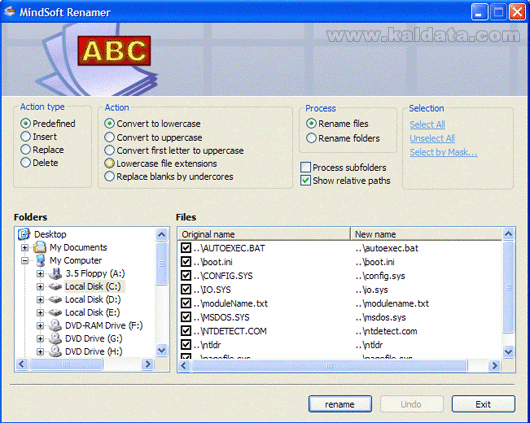Sort by the Original name column header
This screenshot has height=423, width=530.
coord(264,234)
